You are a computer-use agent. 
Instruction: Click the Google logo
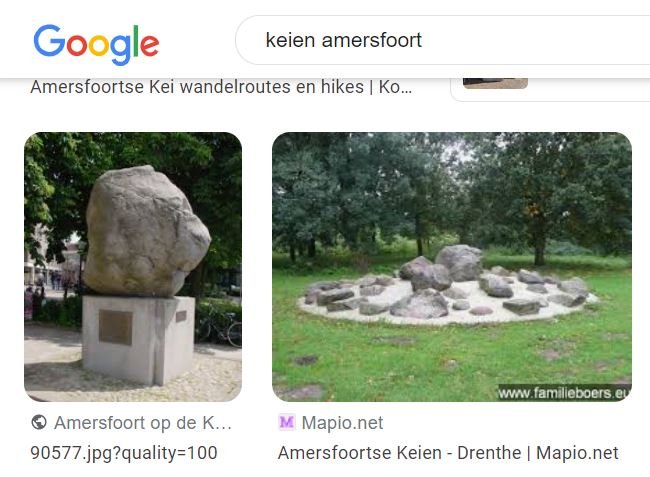pyautogui.click(x=96, y=44)
